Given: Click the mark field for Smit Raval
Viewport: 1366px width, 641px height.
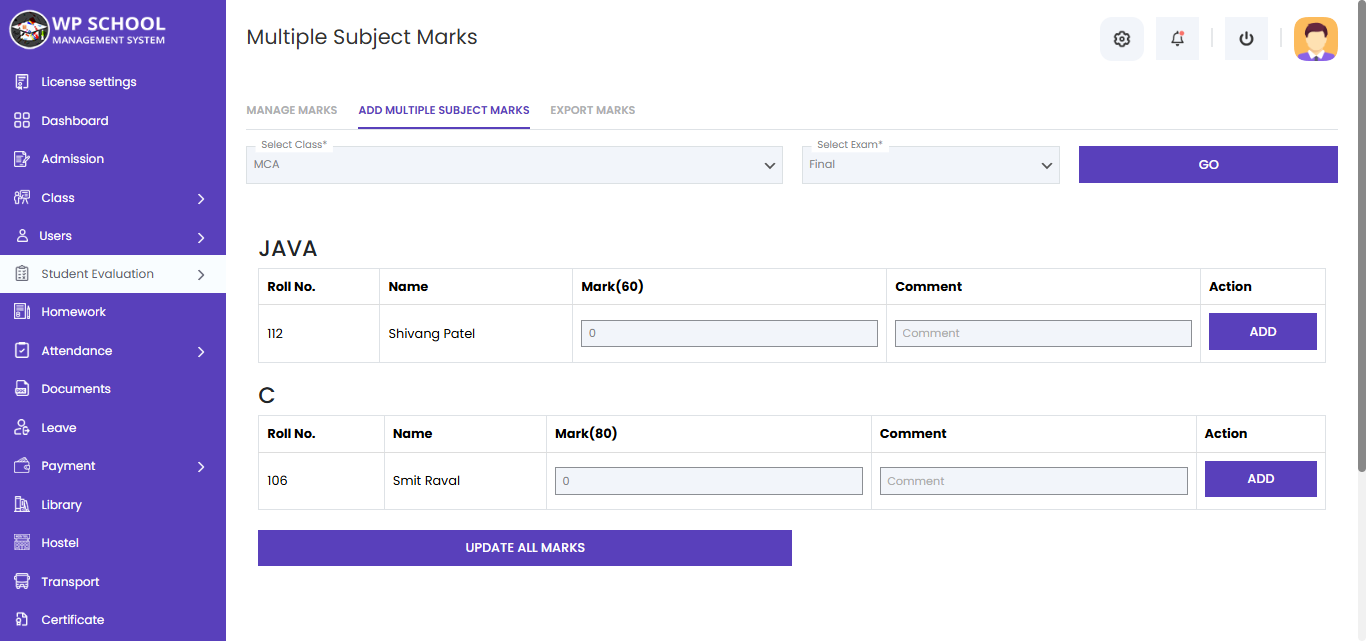Looking at the screenshot, I should pos(708,481).
